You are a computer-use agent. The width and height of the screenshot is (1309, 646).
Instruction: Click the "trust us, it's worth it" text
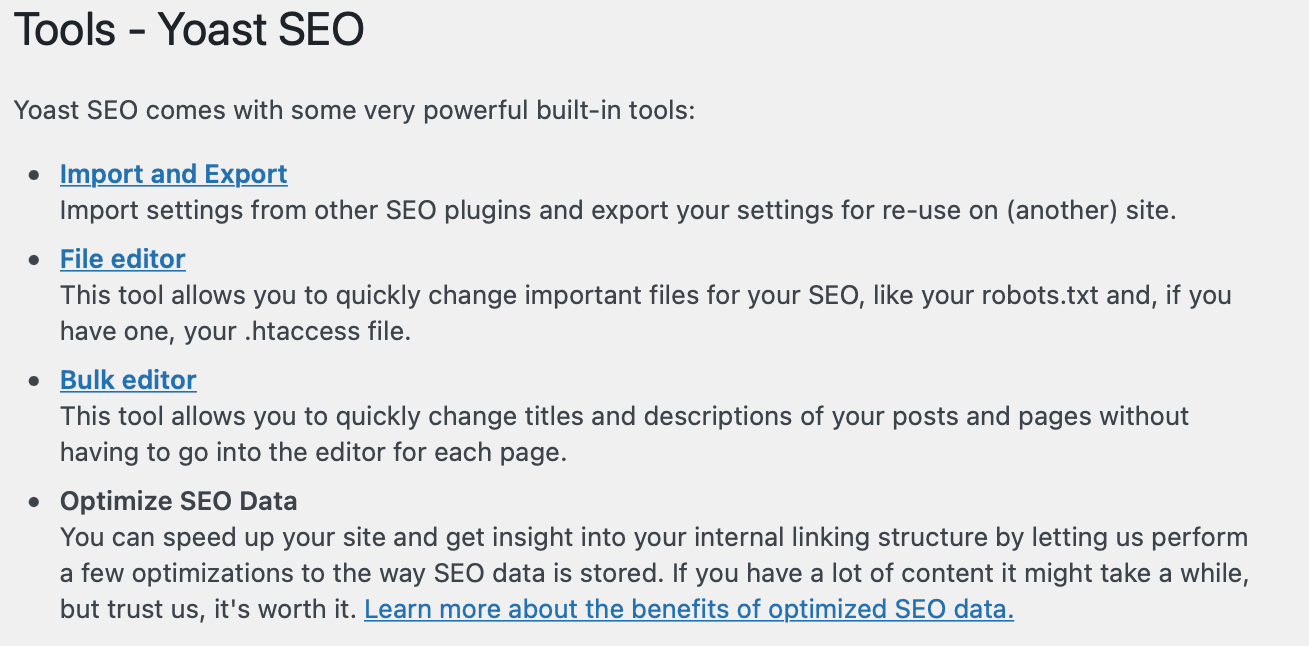pos(234,609)
